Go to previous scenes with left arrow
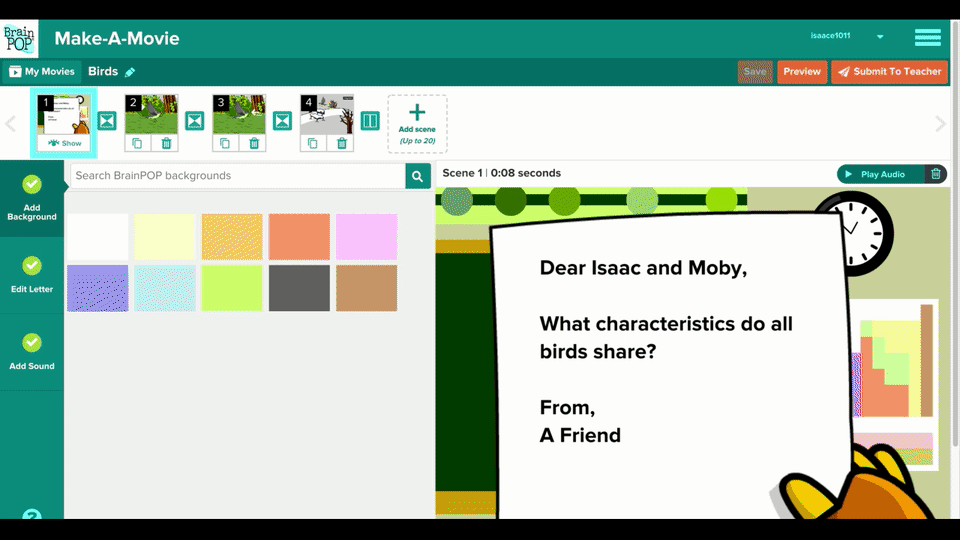 click(10, 124)
